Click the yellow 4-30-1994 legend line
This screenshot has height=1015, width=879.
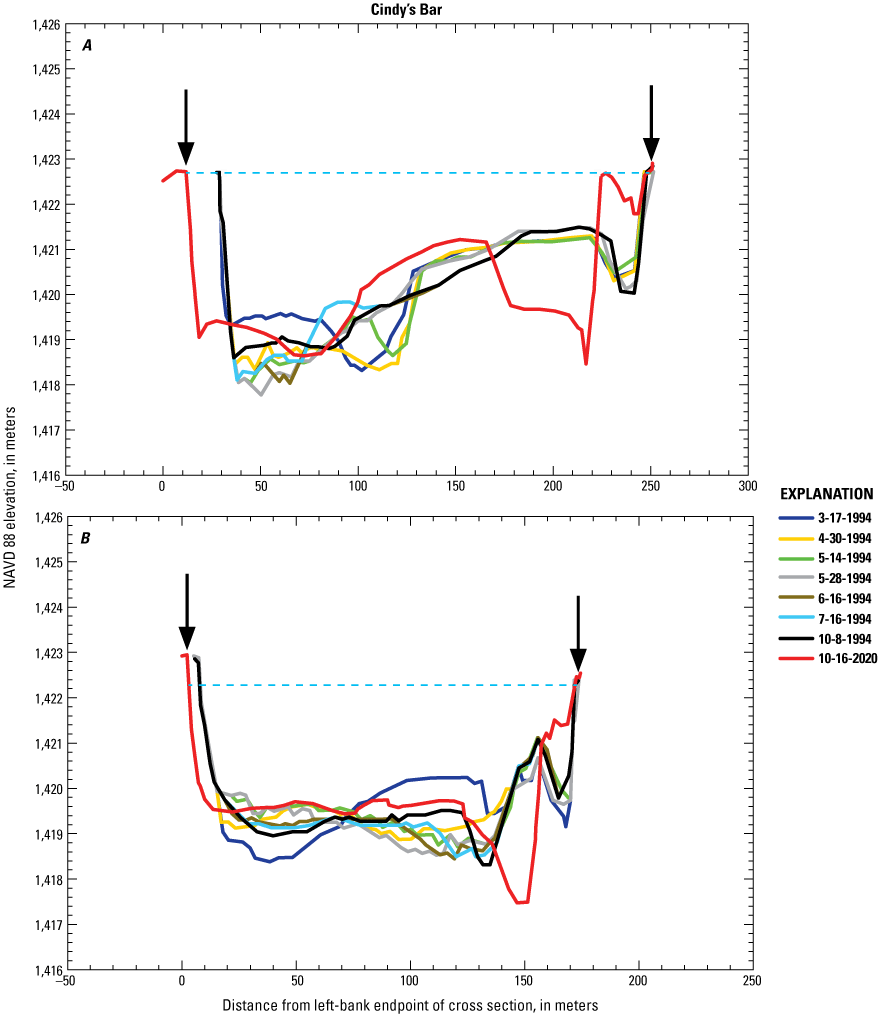795,538
